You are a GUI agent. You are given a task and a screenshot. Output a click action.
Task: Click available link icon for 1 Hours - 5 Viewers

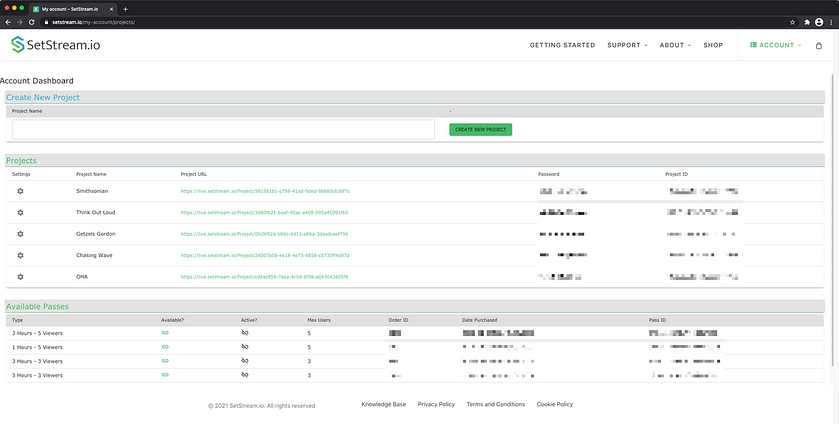point(165,347)
